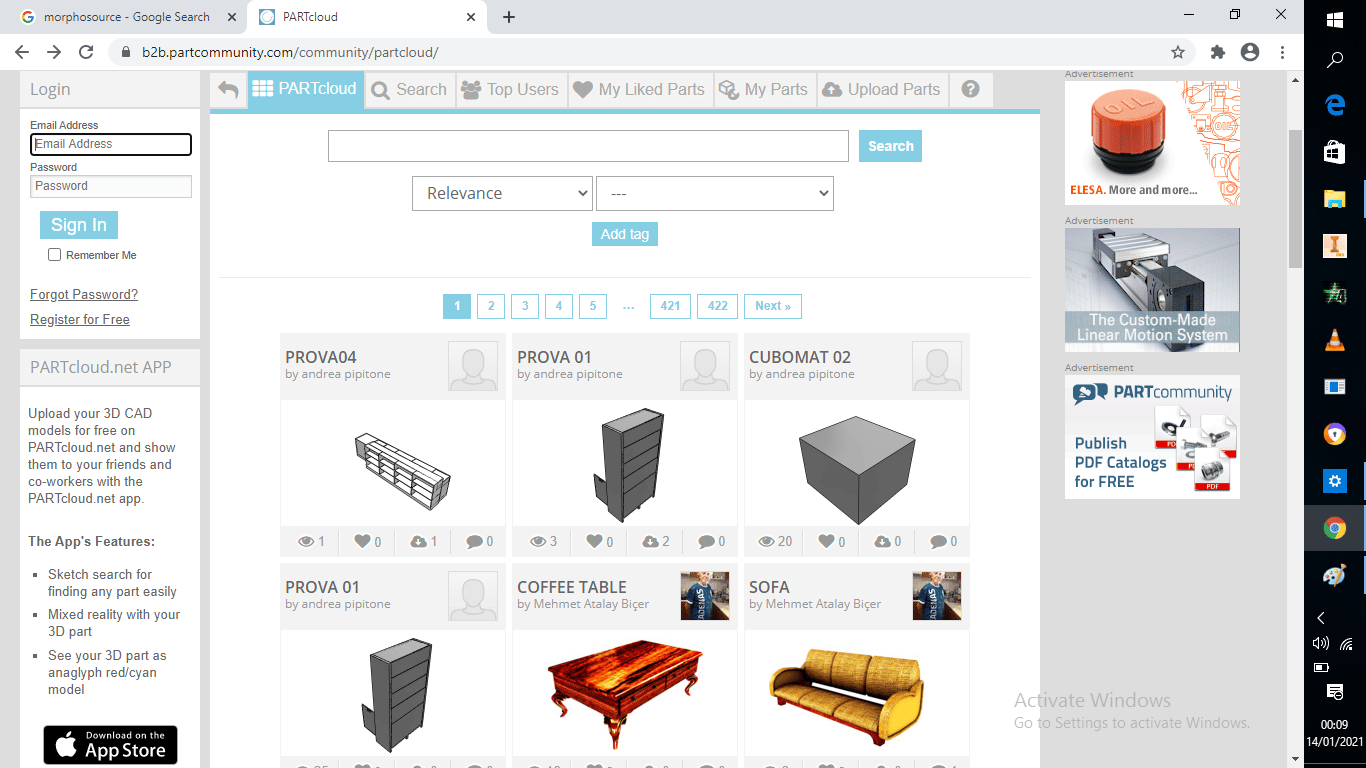Open comments on the COFFEE TABLE model

(x=709, y=765)
